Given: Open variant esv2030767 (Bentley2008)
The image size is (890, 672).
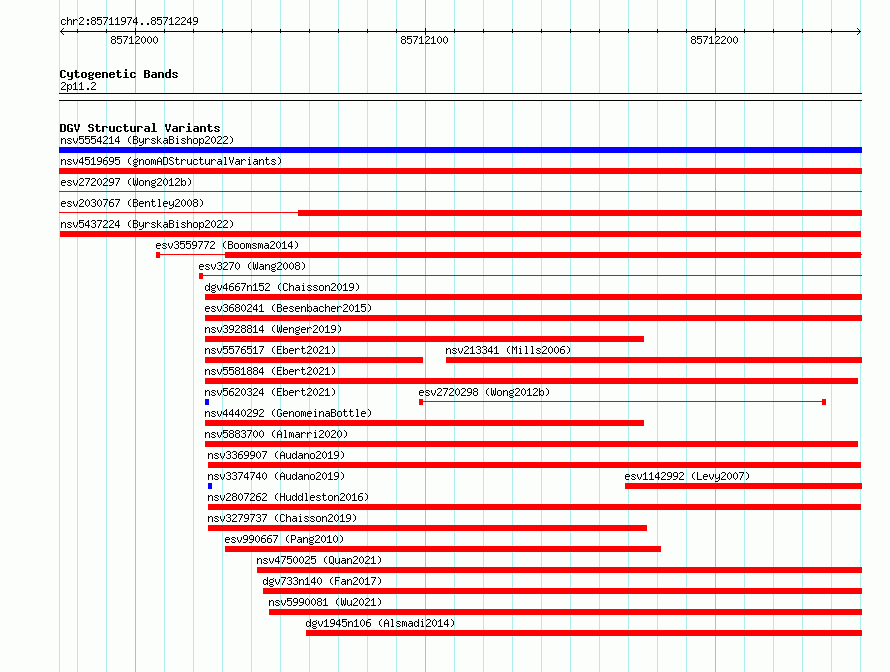Looking at the screenshot, I should (132, 203).
